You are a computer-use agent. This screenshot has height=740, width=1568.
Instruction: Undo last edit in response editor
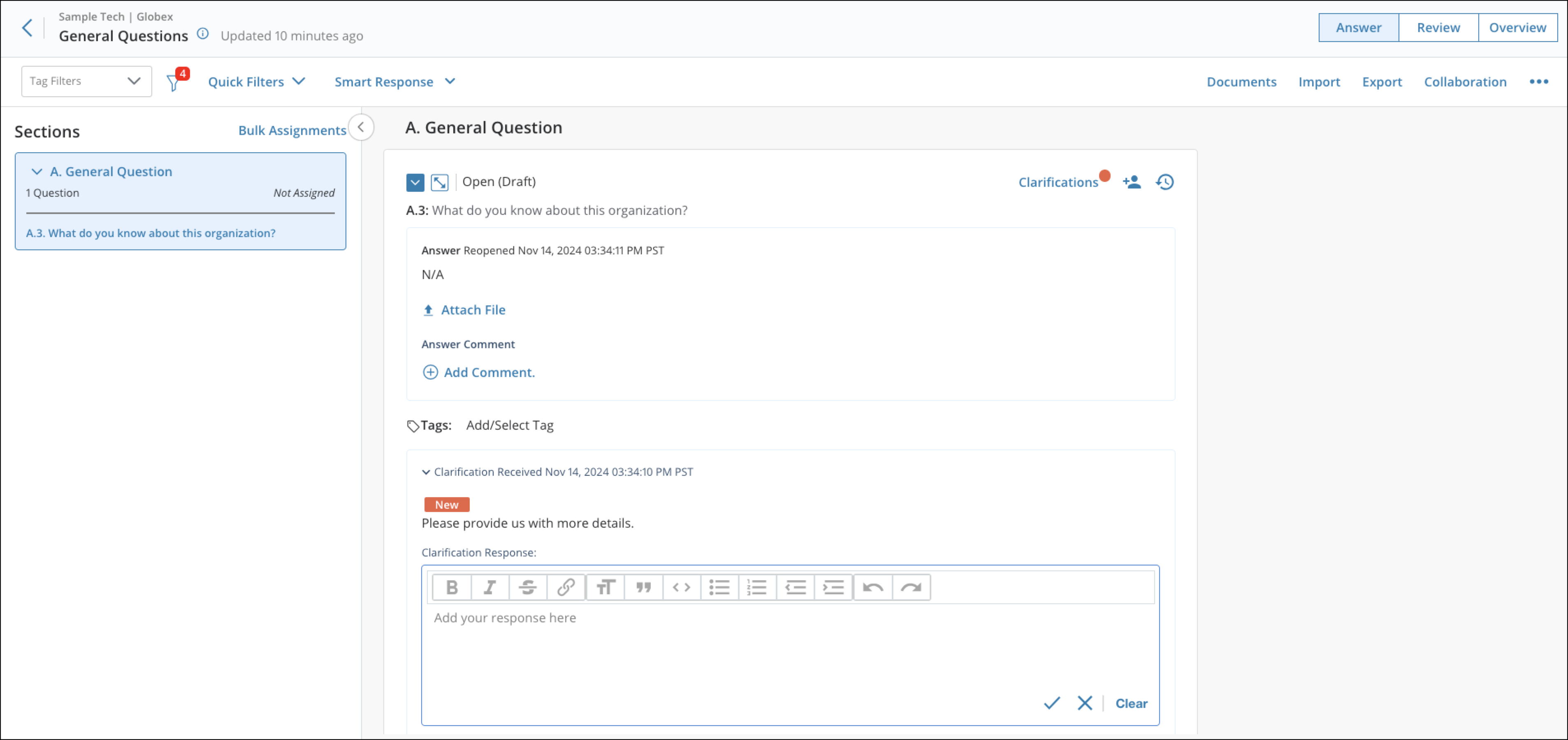873,587
